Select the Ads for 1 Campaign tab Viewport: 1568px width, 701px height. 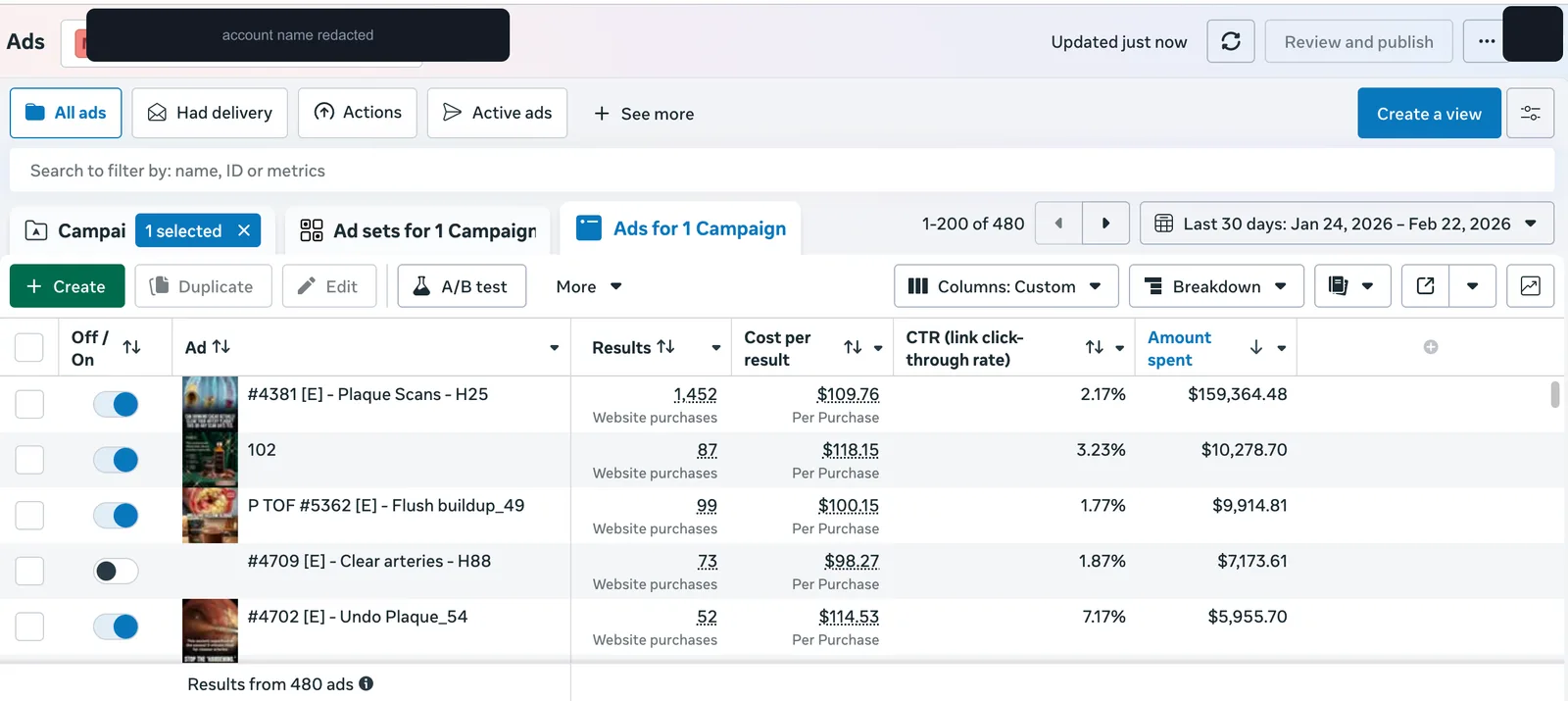[681, 228]
